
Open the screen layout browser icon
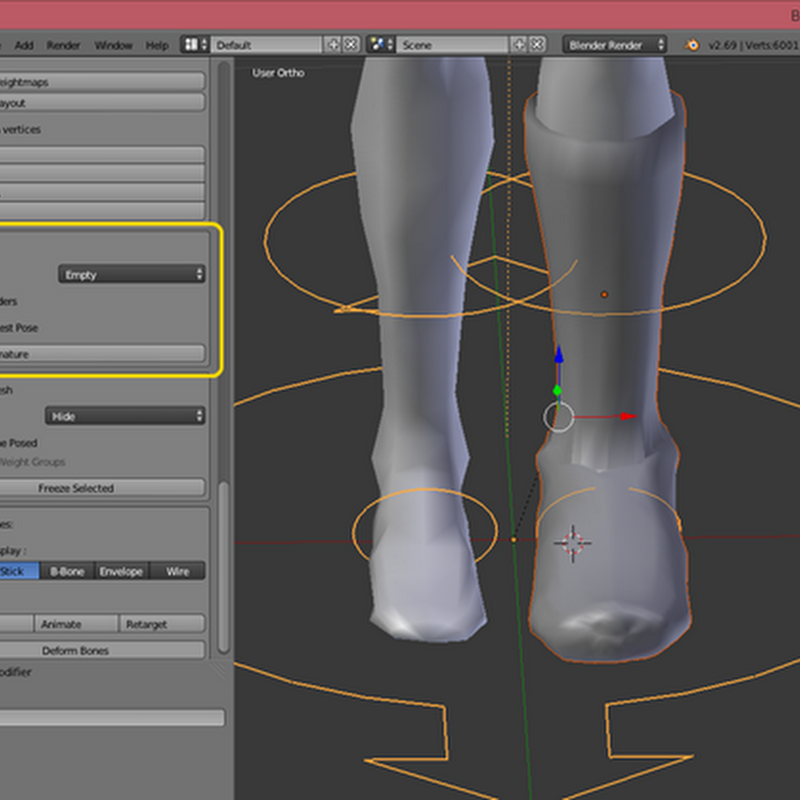pyautogui.click(x=195, y=45)
